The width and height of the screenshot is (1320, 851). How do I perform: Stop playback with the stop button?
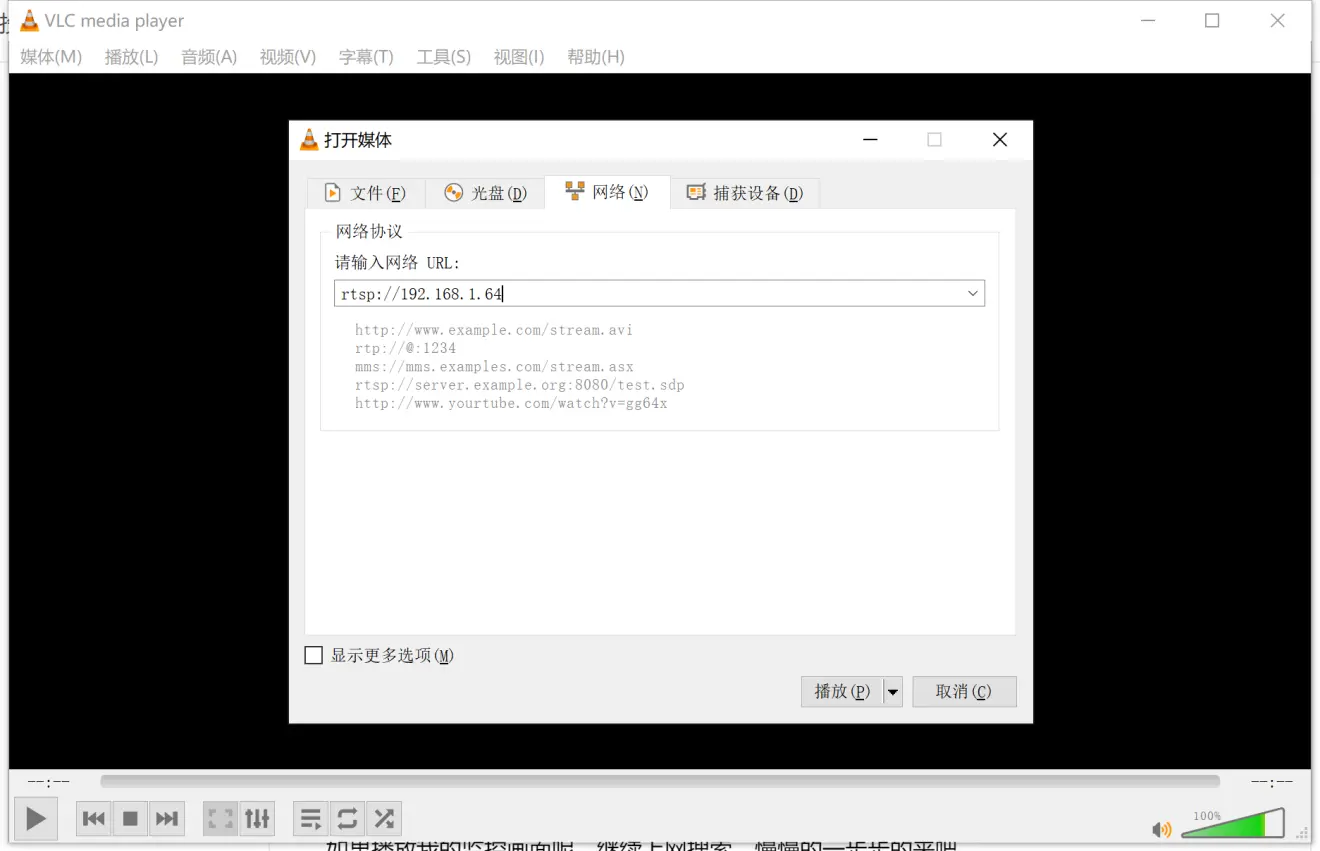point(130,819)
